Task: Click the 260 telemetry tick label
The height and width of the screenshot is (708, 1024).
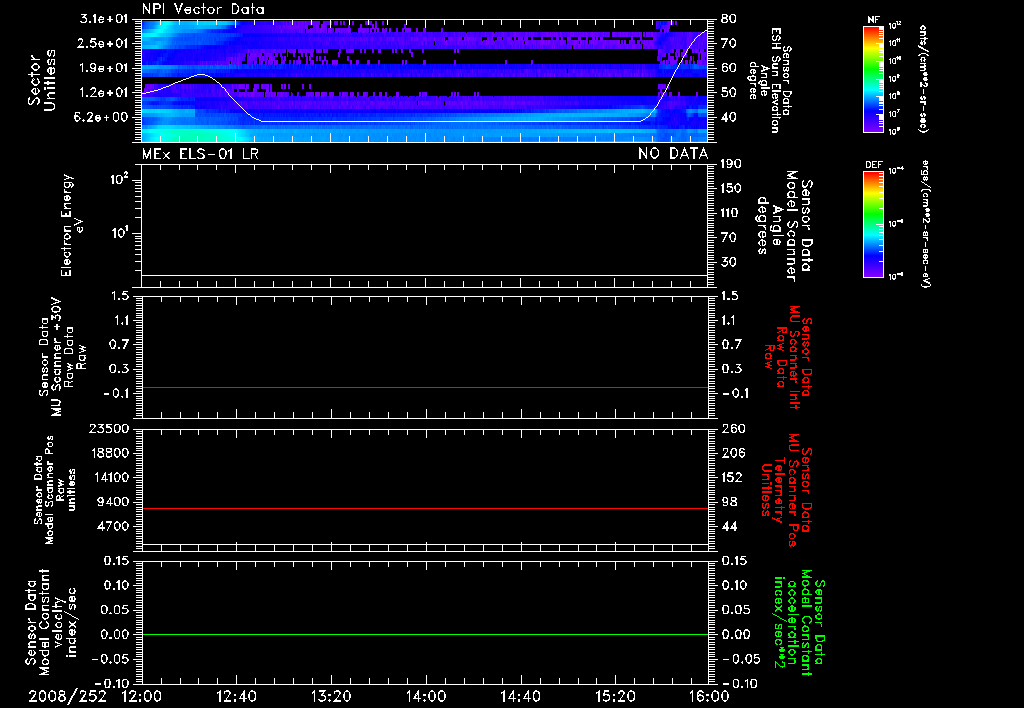Action: (x=733, y=429)
